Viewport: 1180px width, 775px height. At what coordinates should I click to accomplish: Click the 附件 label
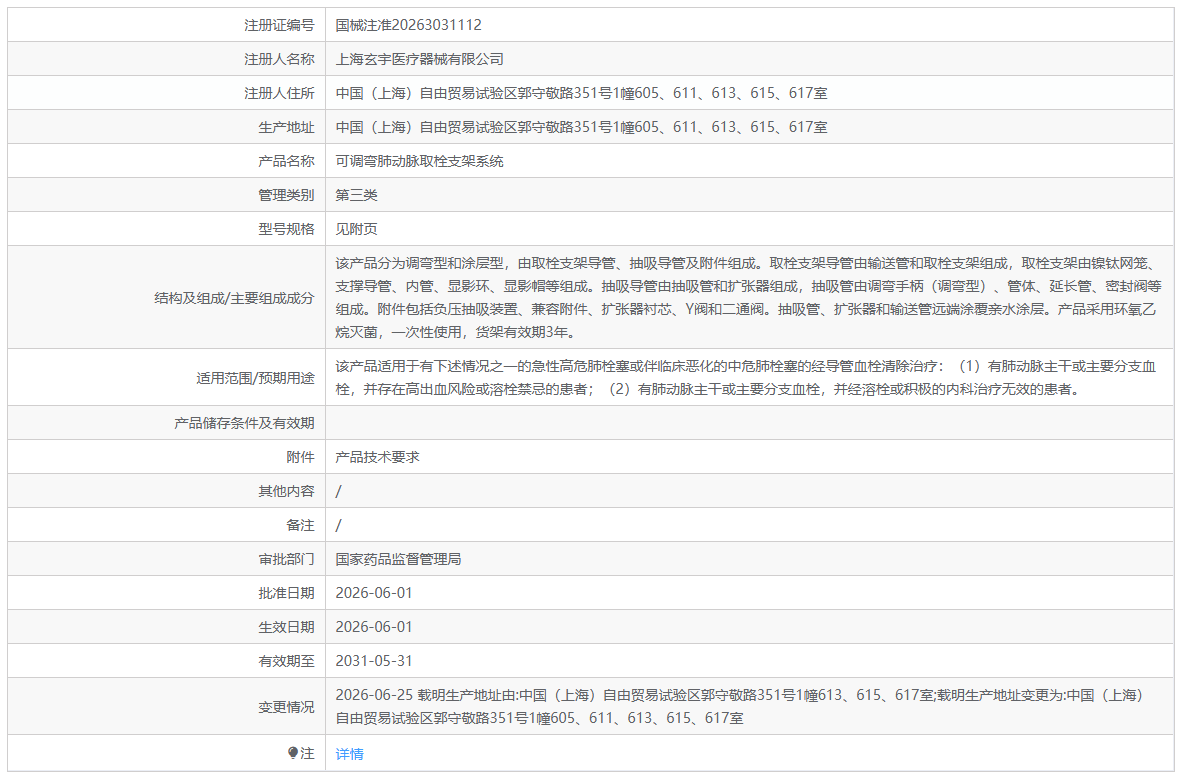[x=300, y=457]
